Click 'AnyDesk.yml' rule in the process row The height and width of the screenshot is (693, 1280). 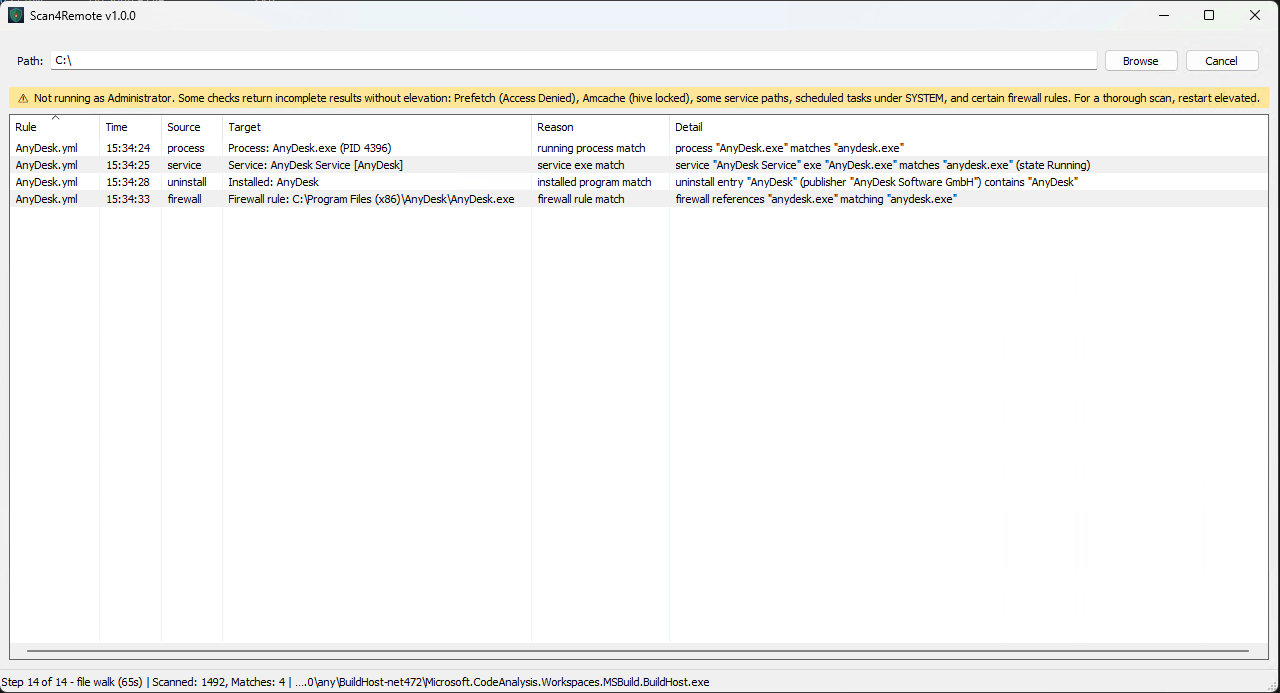tap(46, 148)
